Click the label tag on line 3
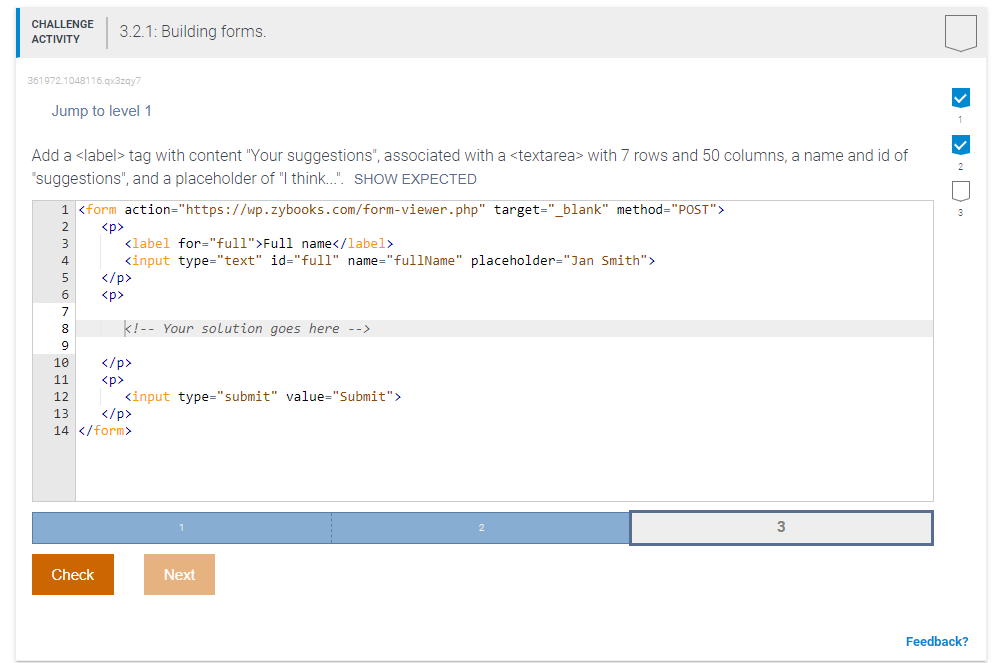The height and width of the screenshot is (663, 999). [150, 243]
